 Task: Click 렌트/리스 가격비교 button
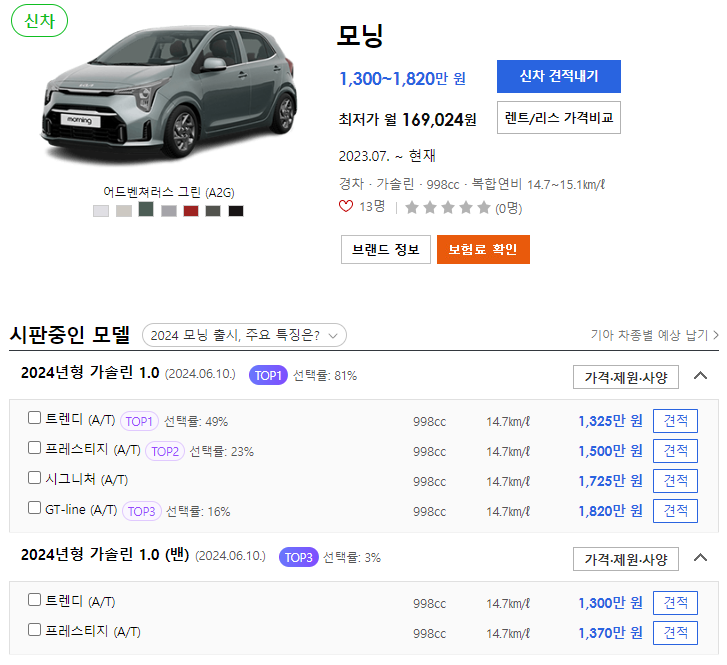pyautogui.click(x=559, y=118)
